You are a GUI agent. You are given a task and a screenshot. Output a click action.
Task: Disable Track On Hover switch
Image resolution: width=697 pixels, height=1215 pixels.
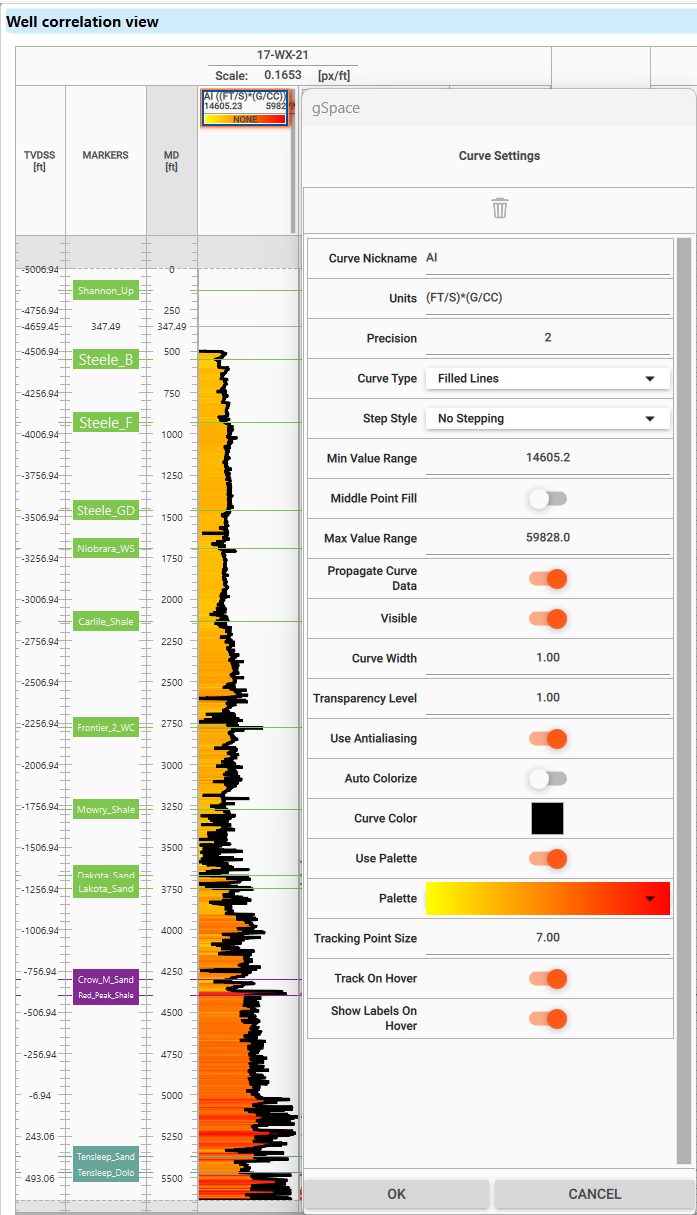point(548,978)
